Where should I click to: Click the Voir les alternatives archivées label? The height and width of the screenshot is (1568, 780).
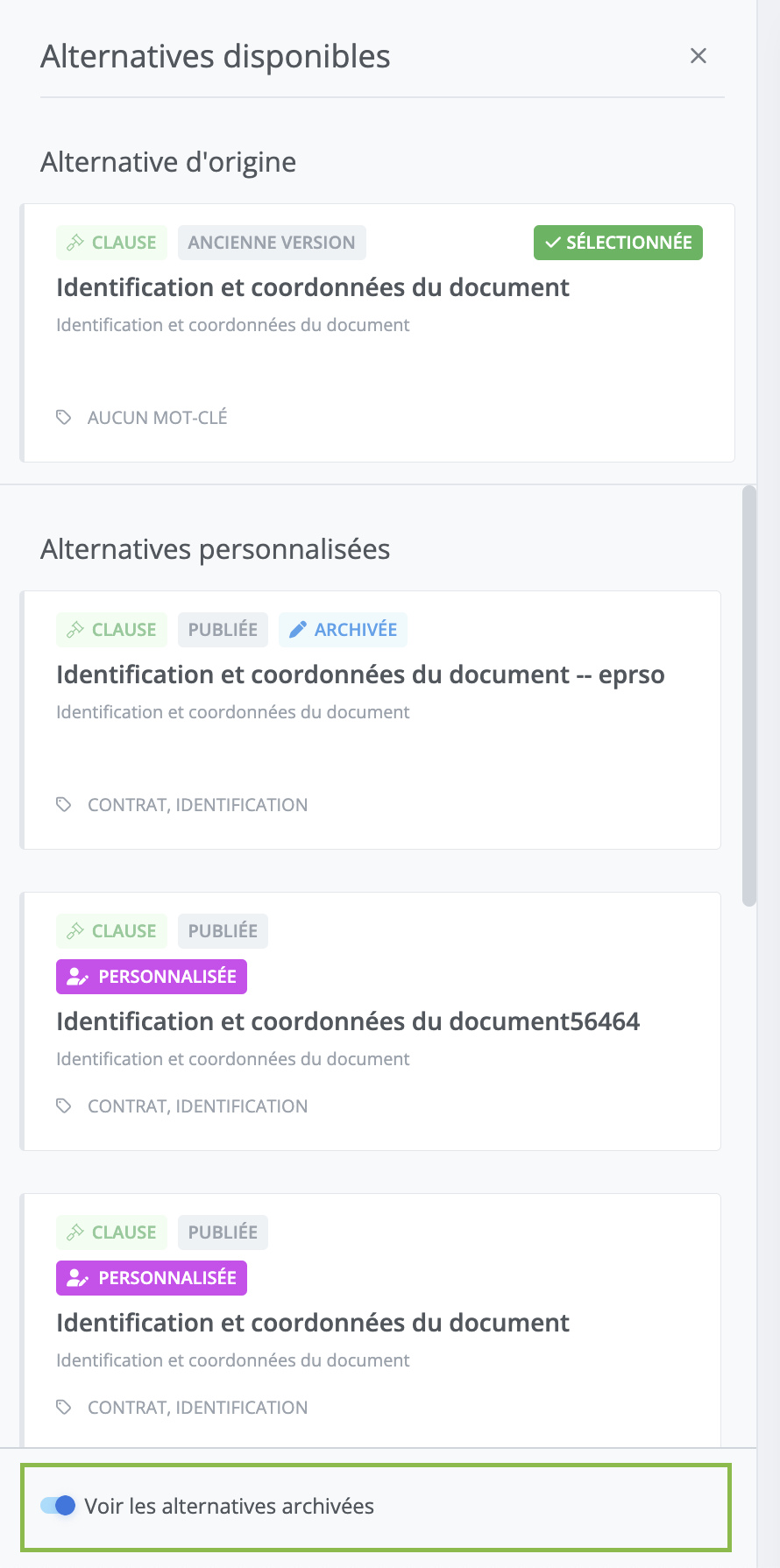click(x=230, y=1506)
